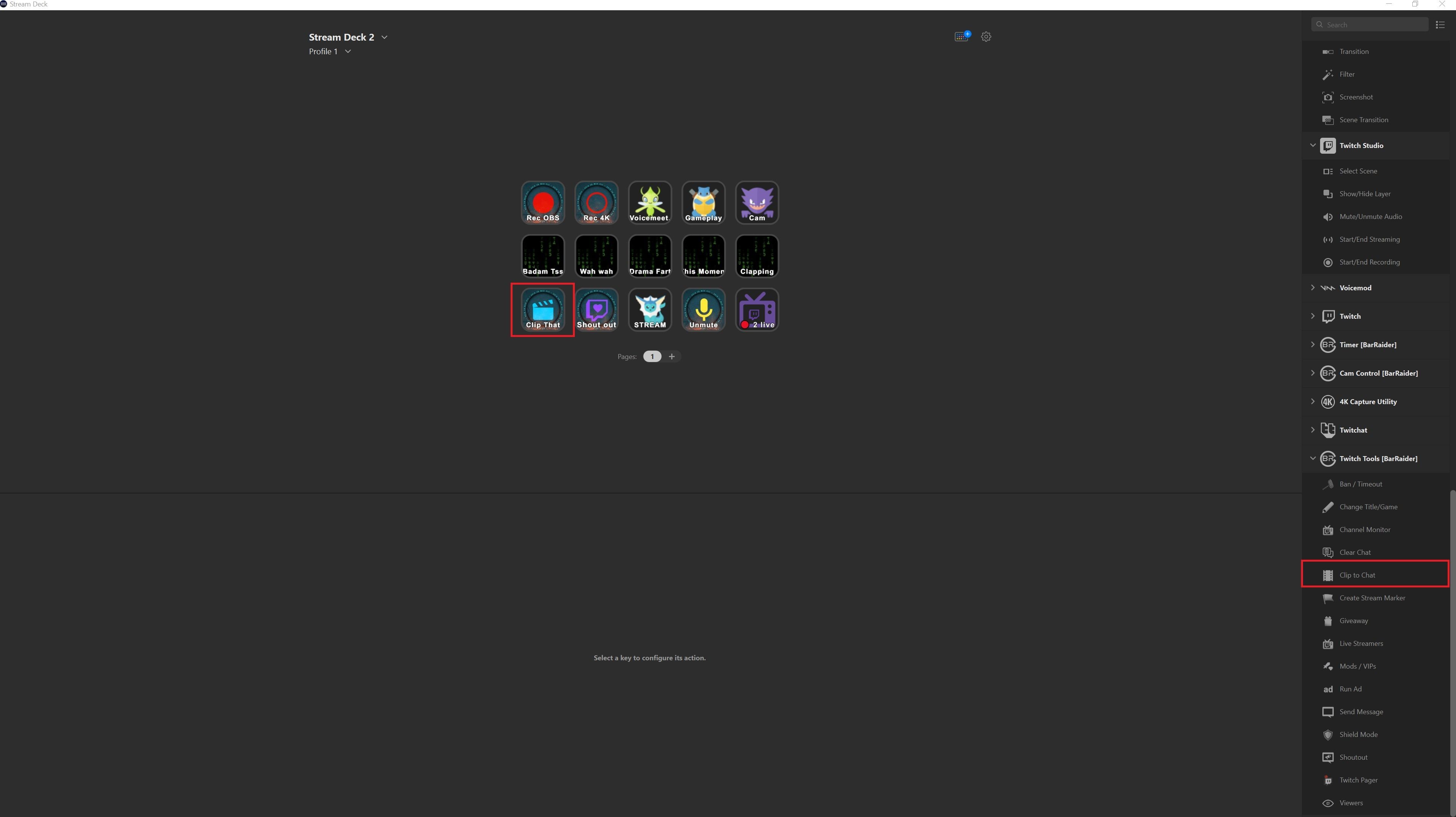Open the Profile 1 dropdown
The height and width of the screenshot is (817, 1456).
[x=330, y=51]
